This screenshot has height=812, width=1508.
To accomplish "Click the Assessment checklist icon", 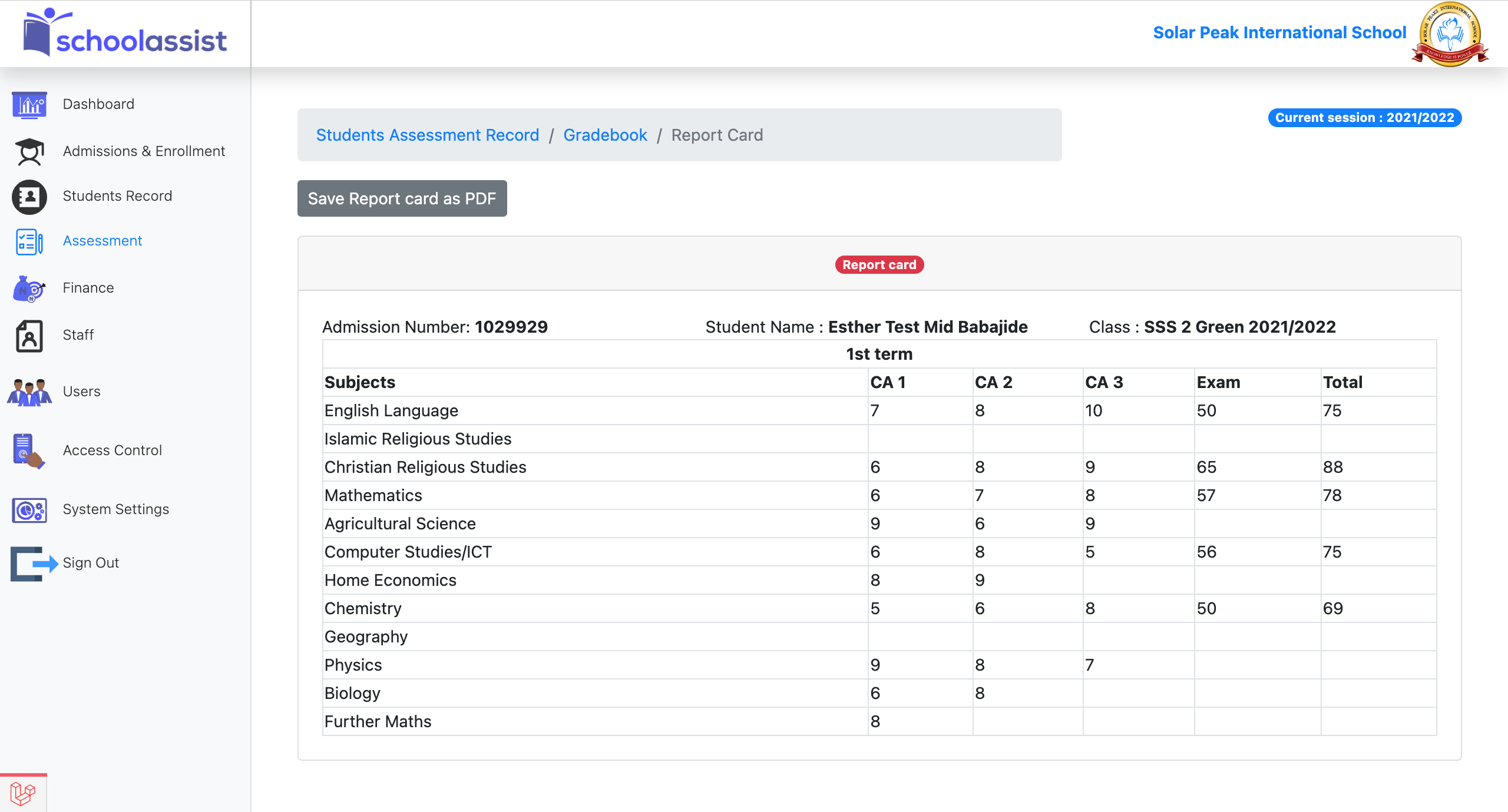I will click(x=29, y=241).
